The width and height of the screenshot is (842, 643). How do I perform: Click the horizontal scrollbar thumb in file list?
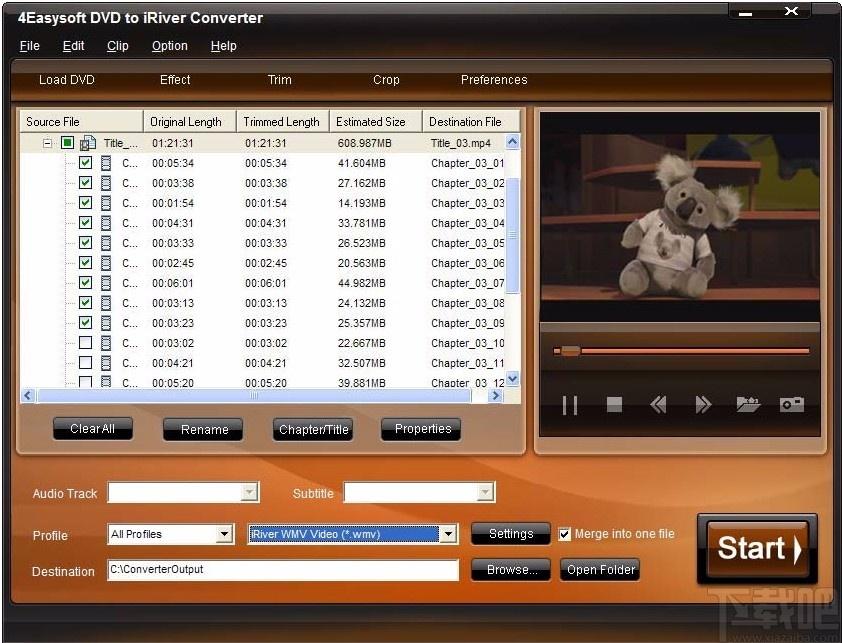click(x=254, y=396)
